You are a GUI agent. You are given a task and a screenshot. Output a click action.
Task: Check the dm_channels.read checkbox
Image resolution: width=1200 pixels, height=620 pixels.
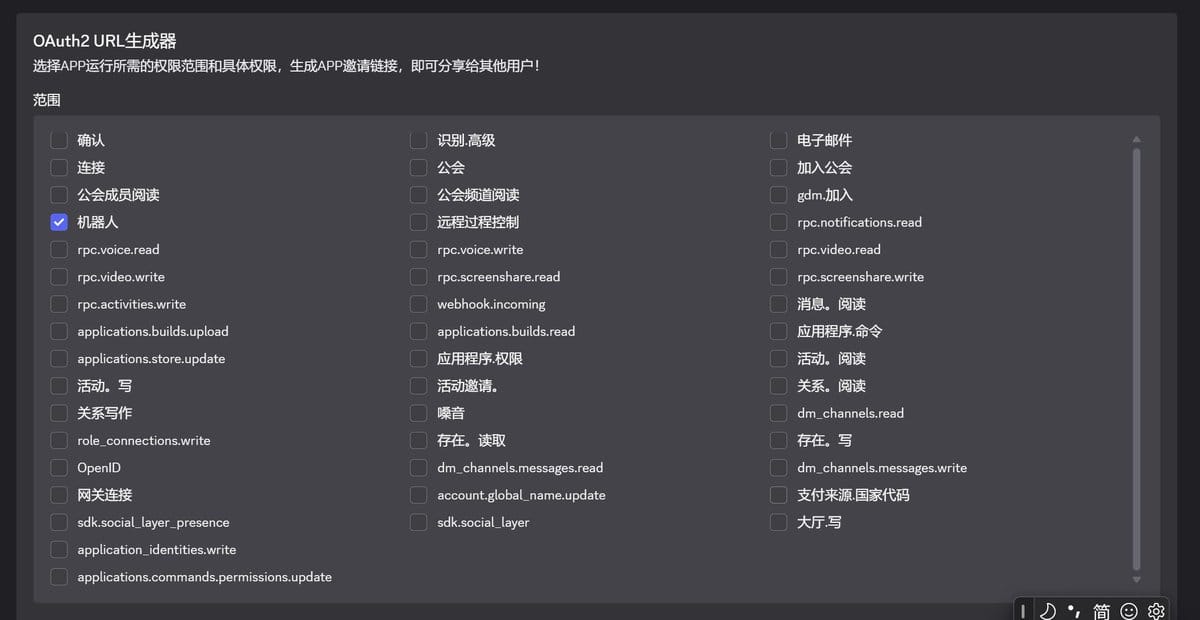point(779,413)
